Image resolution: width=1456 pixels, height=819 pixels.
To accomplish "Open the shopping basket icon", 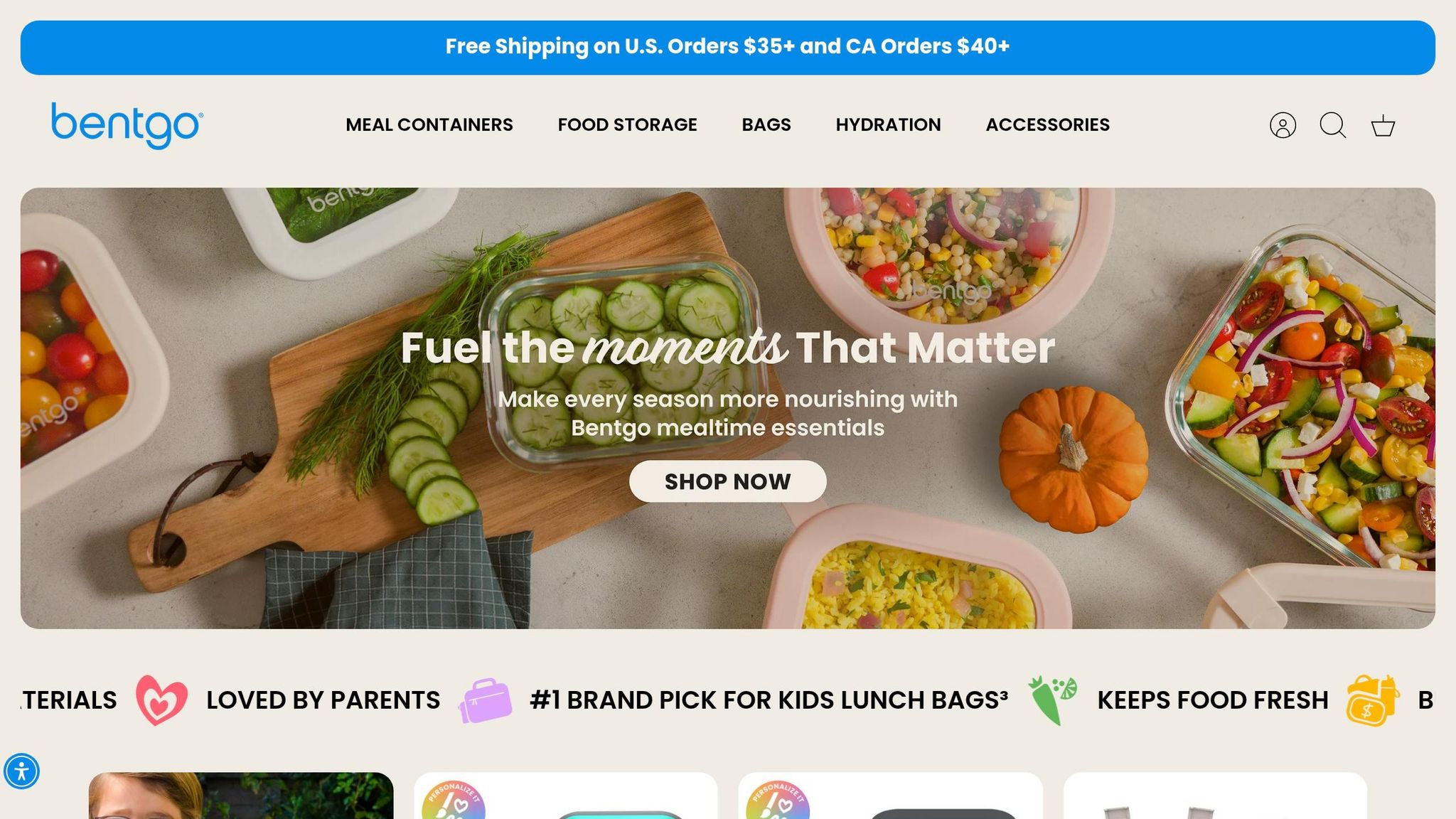I will click(1383, 126).
